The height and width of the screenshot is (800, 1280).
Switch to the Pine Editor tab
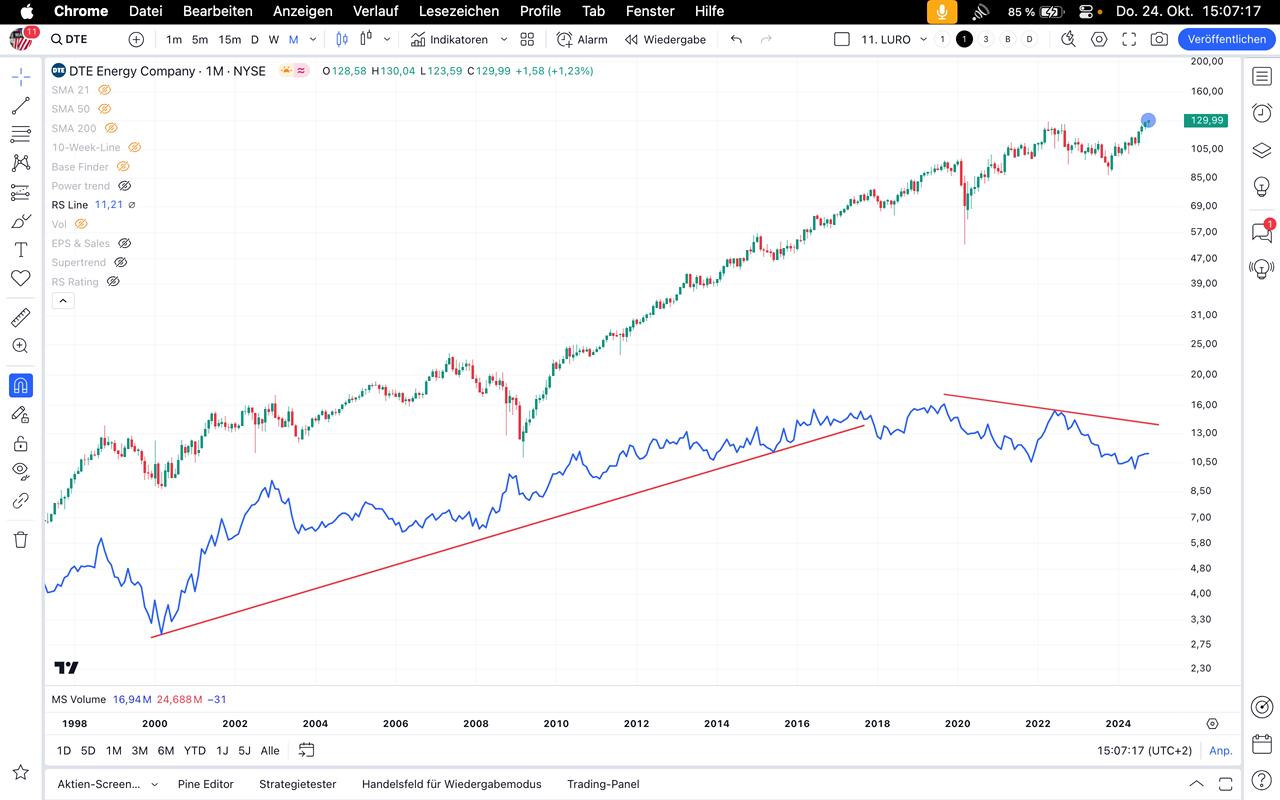pyautogui.click(x=205, y=784)
